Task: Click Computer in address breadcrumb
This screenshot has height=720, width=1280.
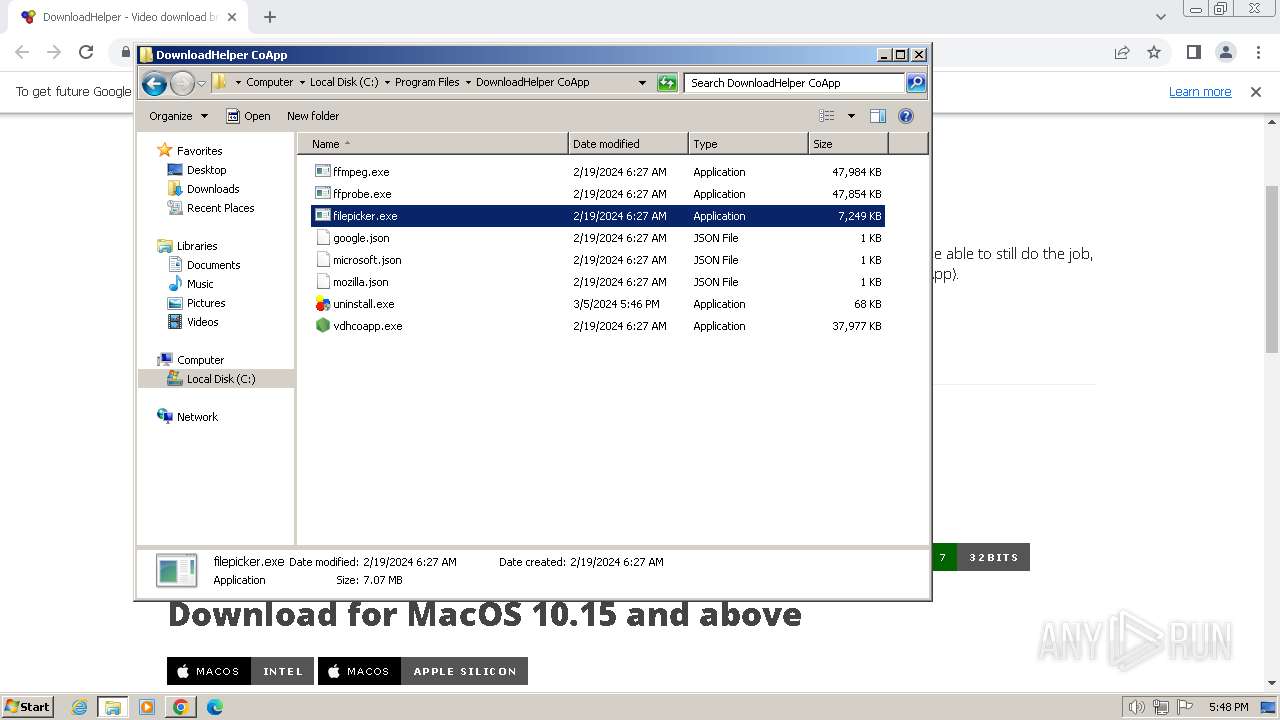Action: [x=270, y=83]
